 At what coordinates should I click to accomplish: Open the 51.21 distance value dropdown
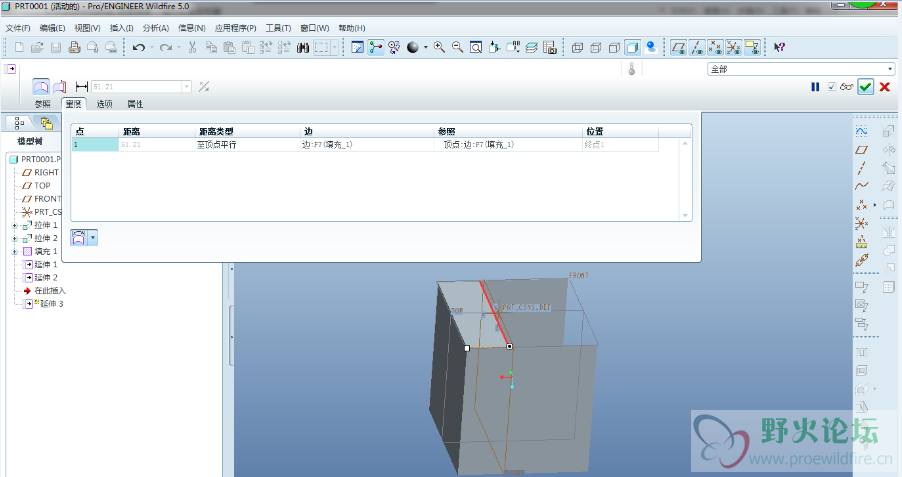click(186, 87)
